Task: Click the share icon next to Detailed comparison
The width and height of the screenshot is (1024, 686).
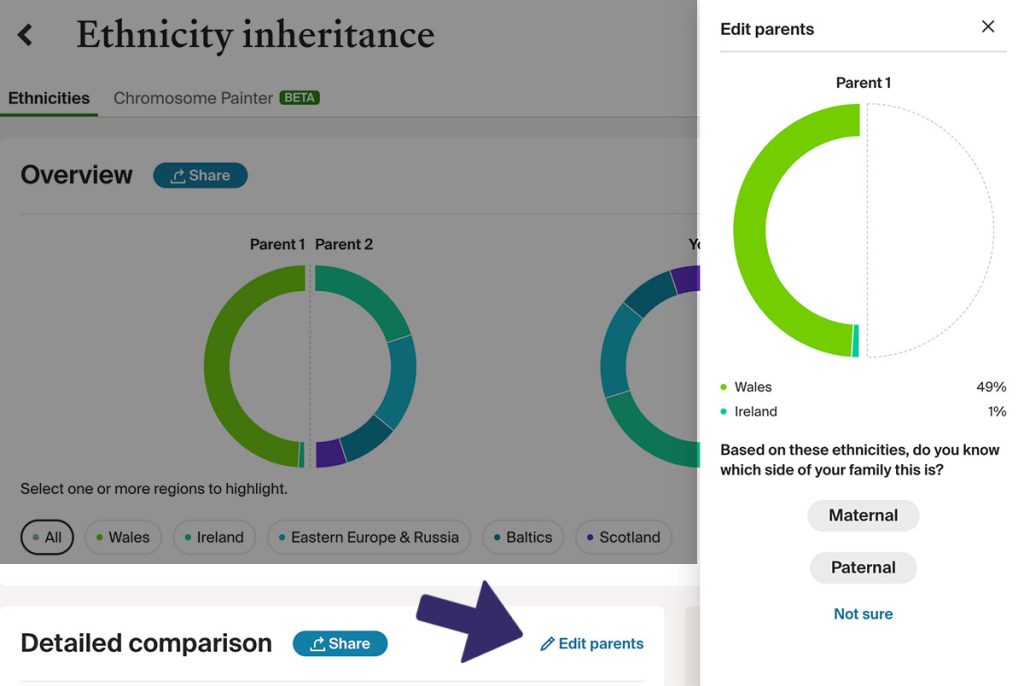Action: click(x=318, y=643)
